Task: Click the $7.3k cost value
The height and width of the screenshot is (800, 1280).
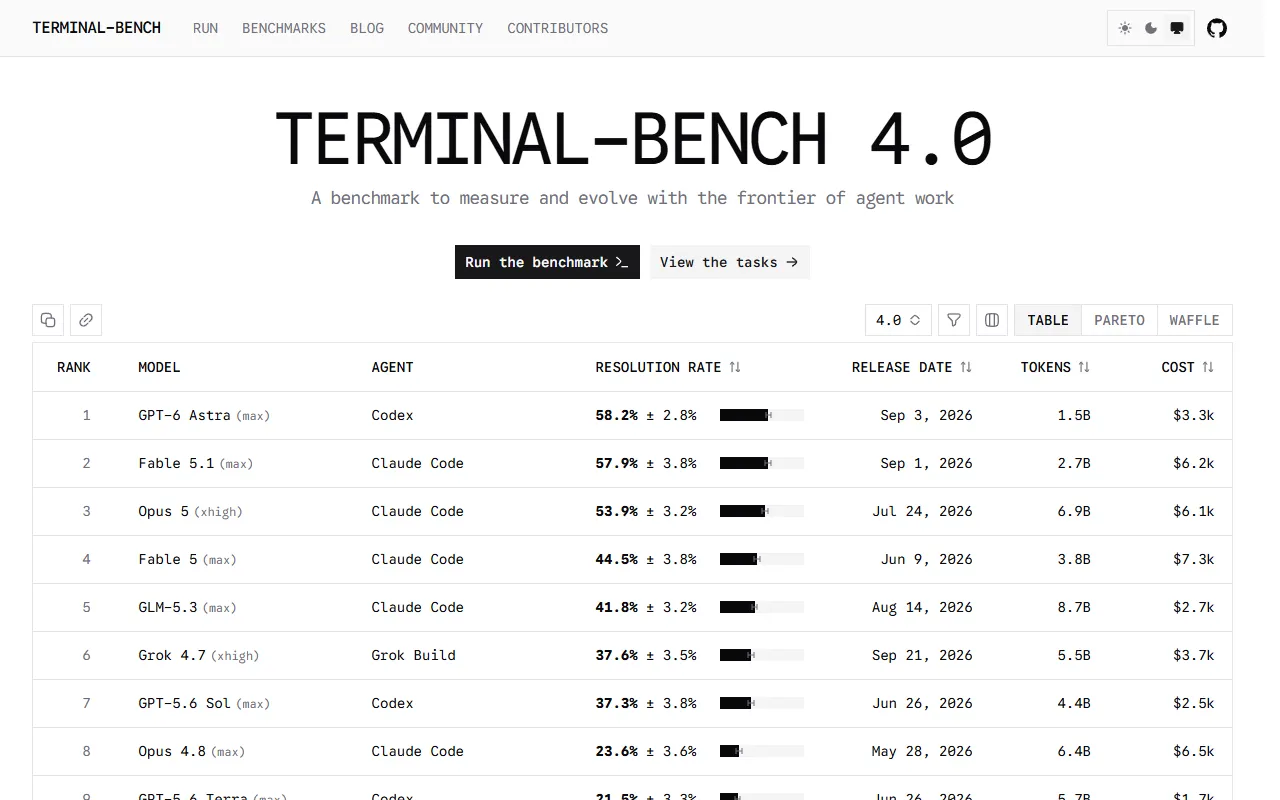Action: coord(1194,559)
